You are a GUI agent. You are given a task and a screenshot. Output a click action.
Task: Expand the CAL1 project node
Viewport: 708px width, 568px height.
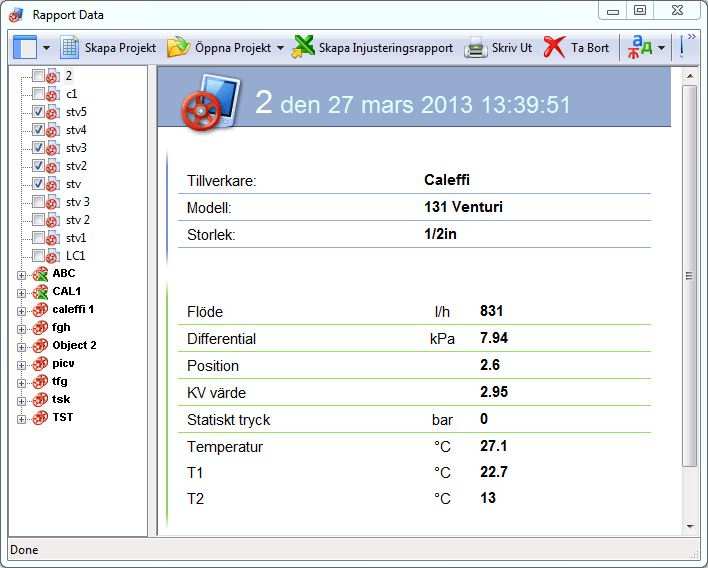click(21, 293)
